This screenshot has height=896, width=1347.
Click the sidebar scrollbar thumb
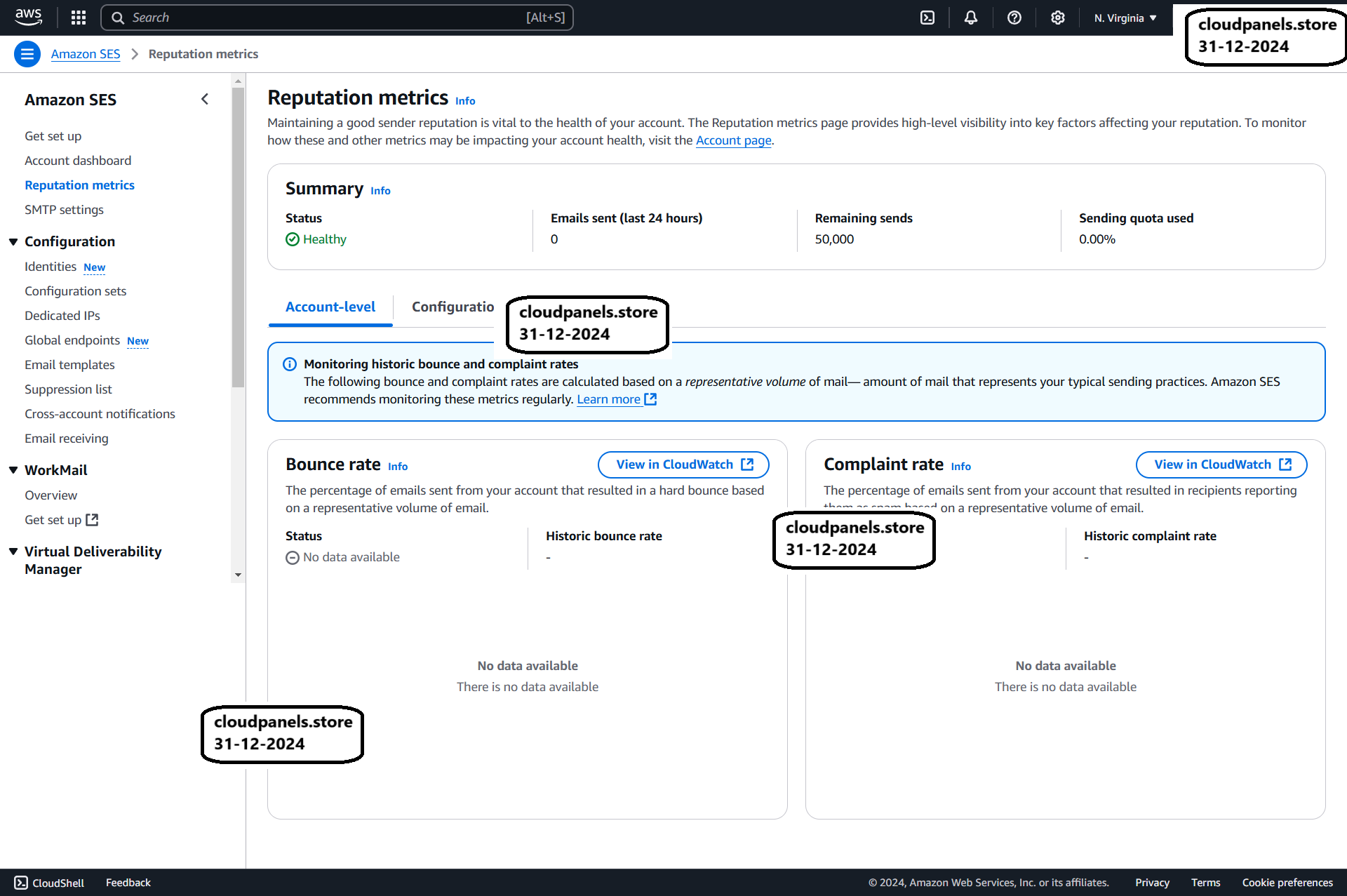(x=238, y=237)
